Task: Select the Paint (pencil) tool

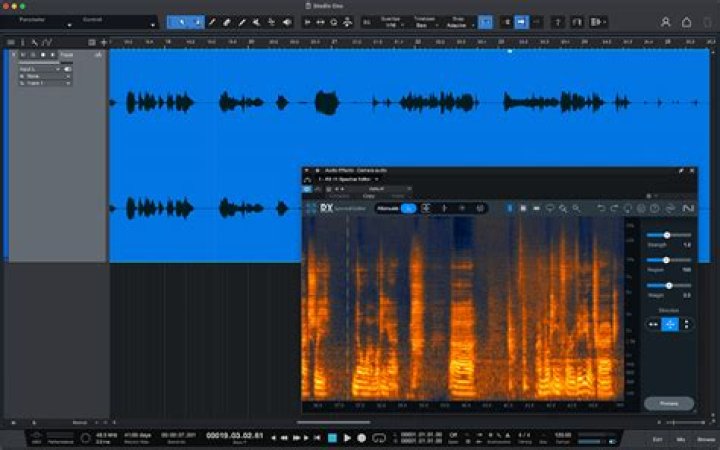Action: pyautogui.click(x=242, y=22)
